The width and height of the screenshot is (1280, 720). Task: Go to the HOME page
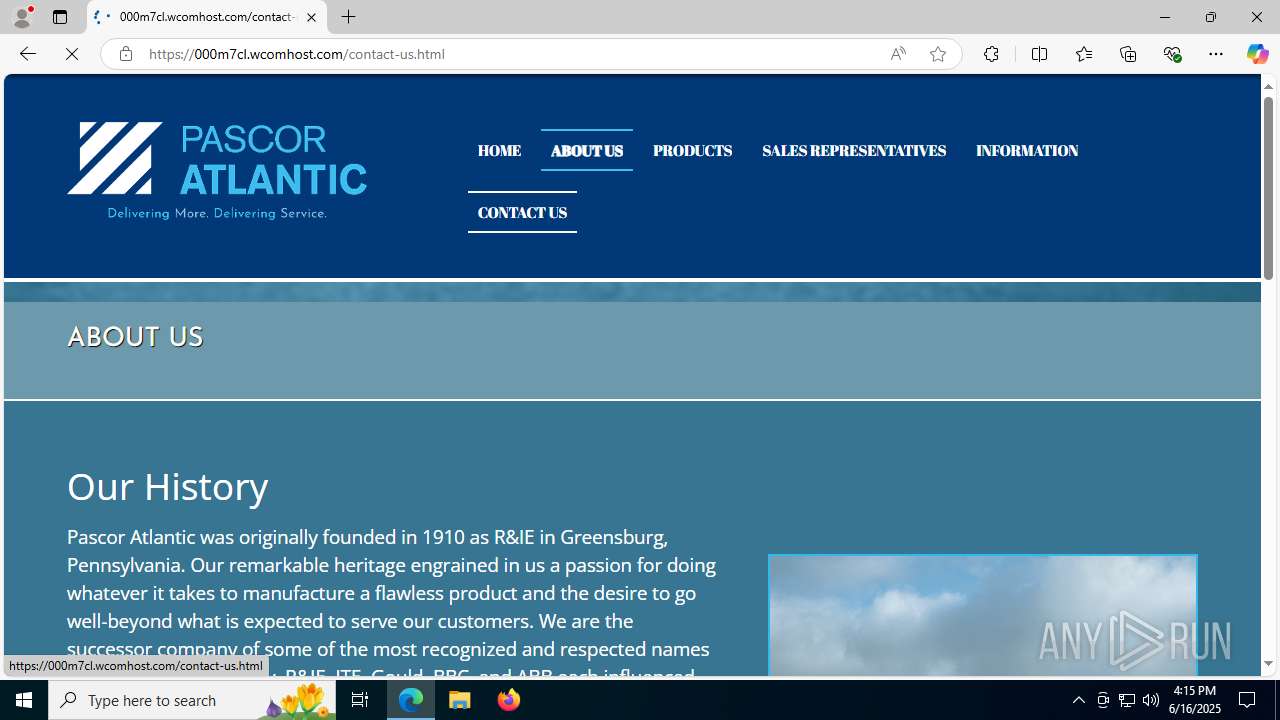pyautogui.click(x=499, y=151)
